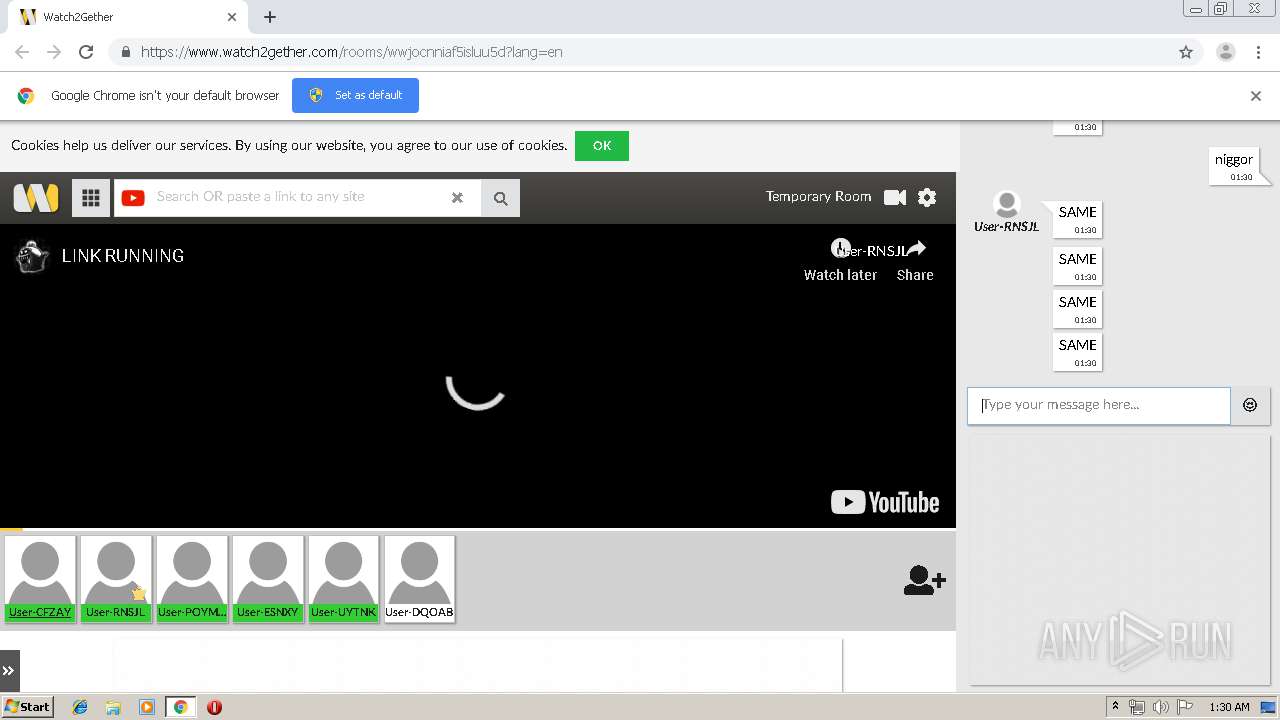
Task: Click the red taskbar Opera icon
Action: (x=214, y=707)
